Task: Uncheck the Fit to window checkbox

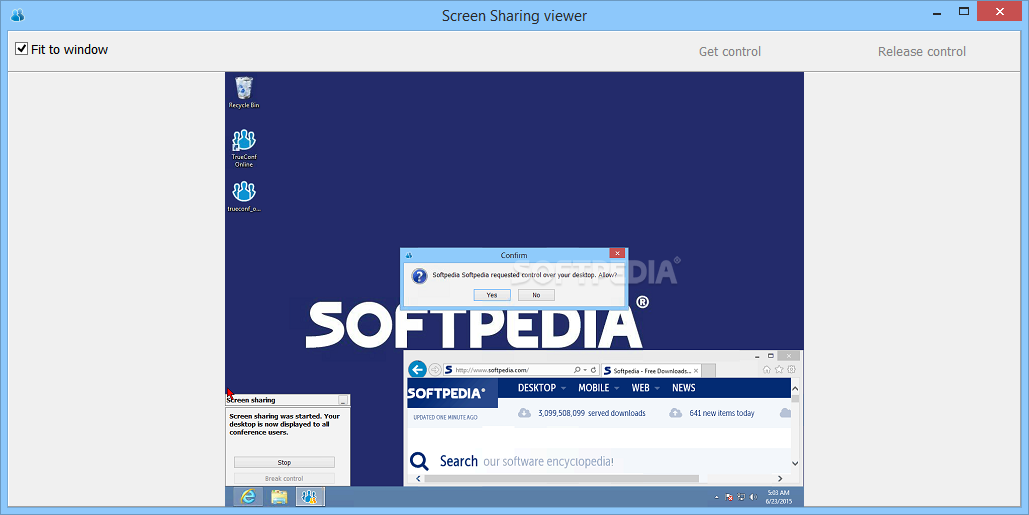Action: pos(22,49)
